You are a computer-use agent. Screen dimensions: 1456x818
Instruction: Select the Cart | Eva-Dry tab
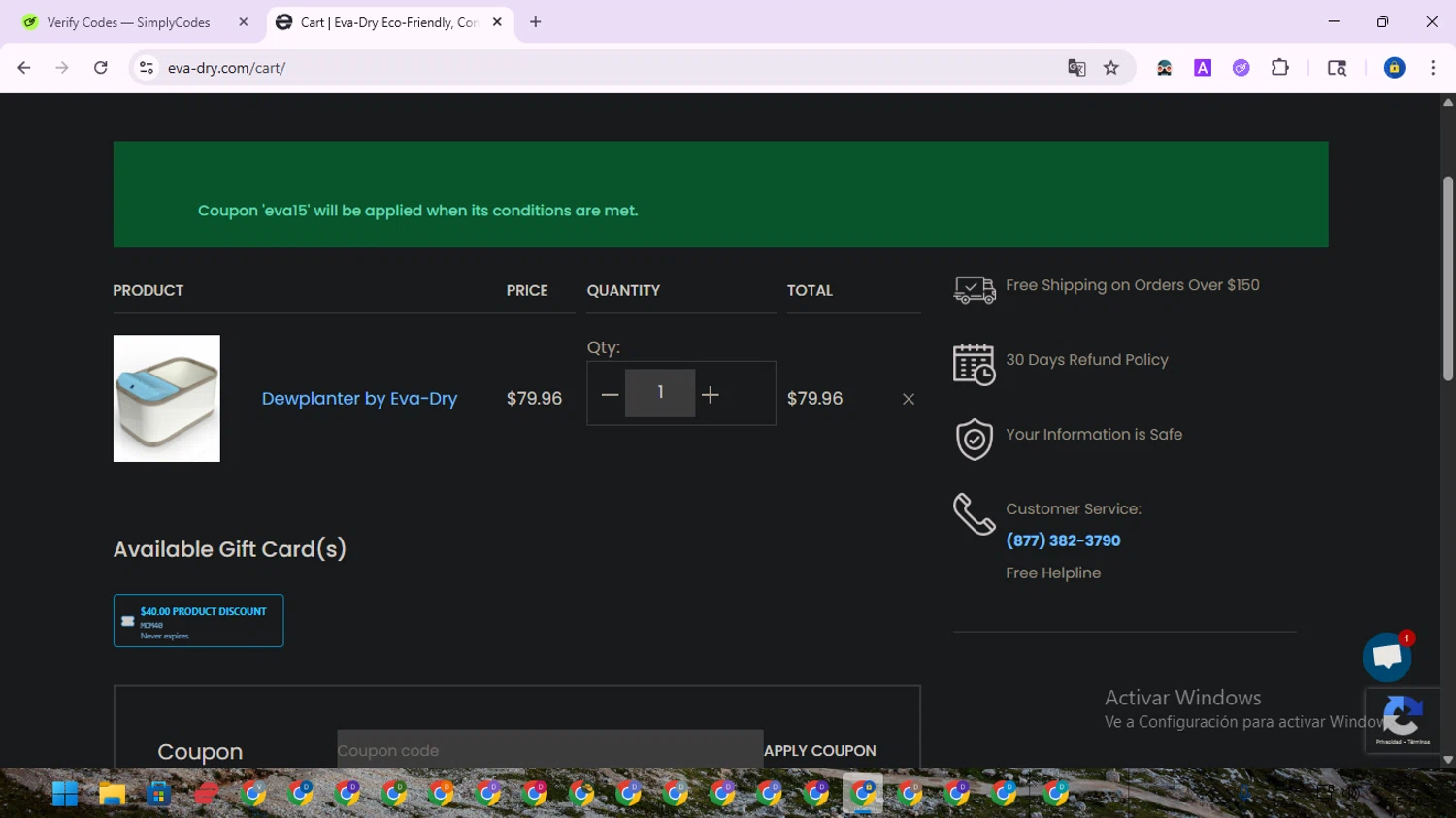click(x=388, y=22)
